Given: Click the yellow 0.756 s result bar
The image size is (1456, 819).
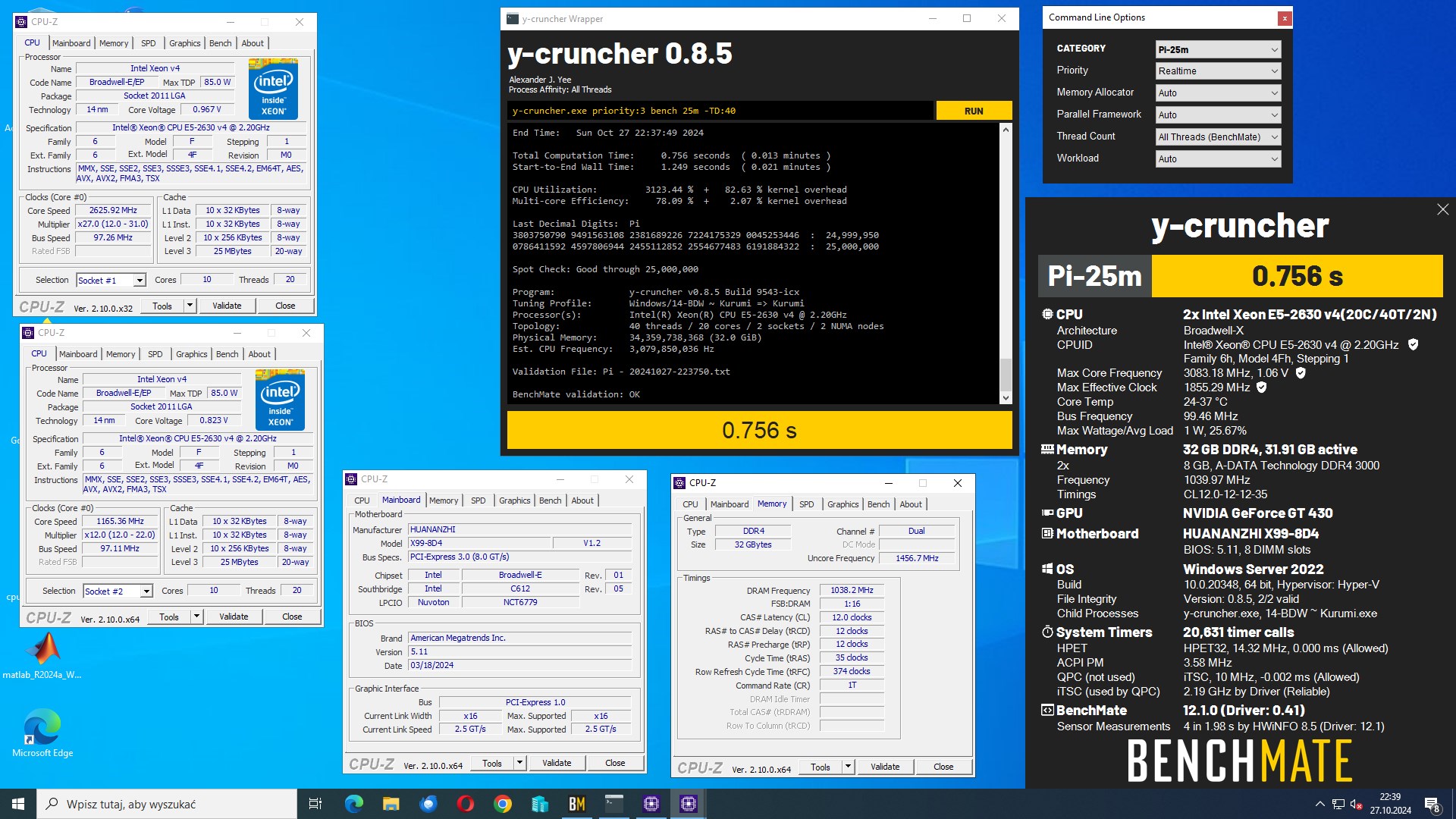Looking at the screenshot, I should (759, 430).
